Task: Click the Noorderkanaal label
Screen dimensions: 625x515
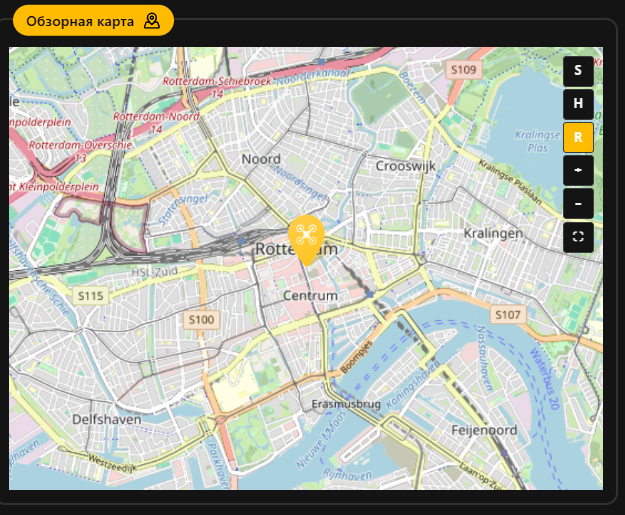Action: tap(312, 77)
